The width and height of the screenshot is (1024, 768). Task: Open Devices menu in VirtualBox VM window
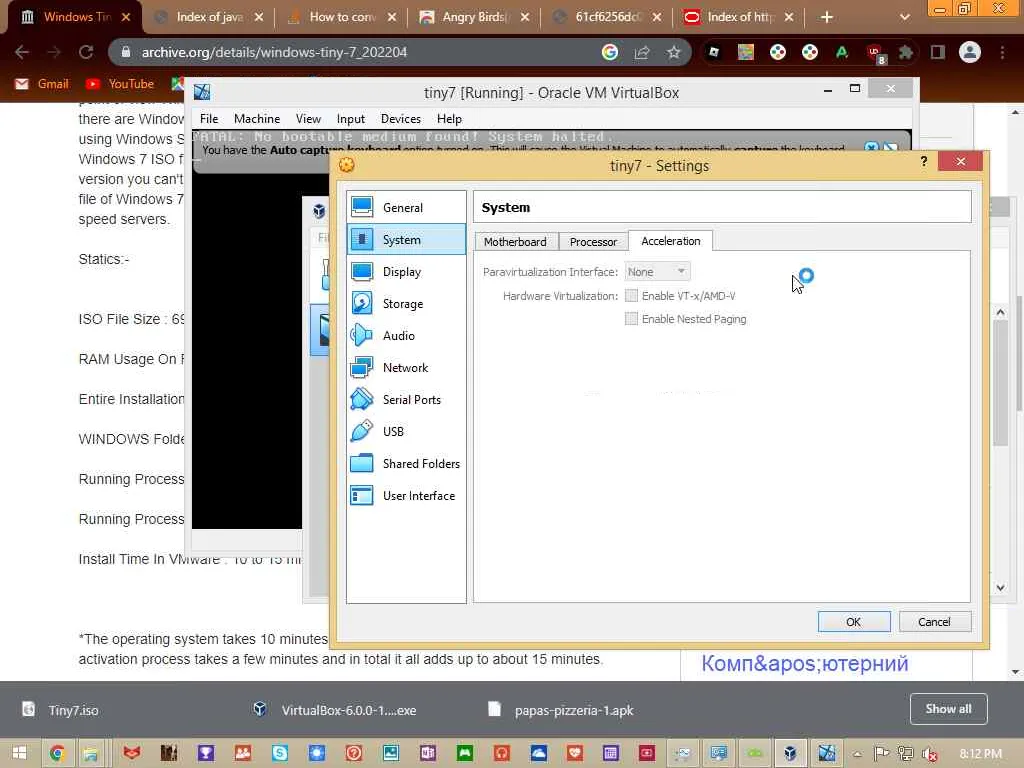pyautogui.click(x=401, y=119)
